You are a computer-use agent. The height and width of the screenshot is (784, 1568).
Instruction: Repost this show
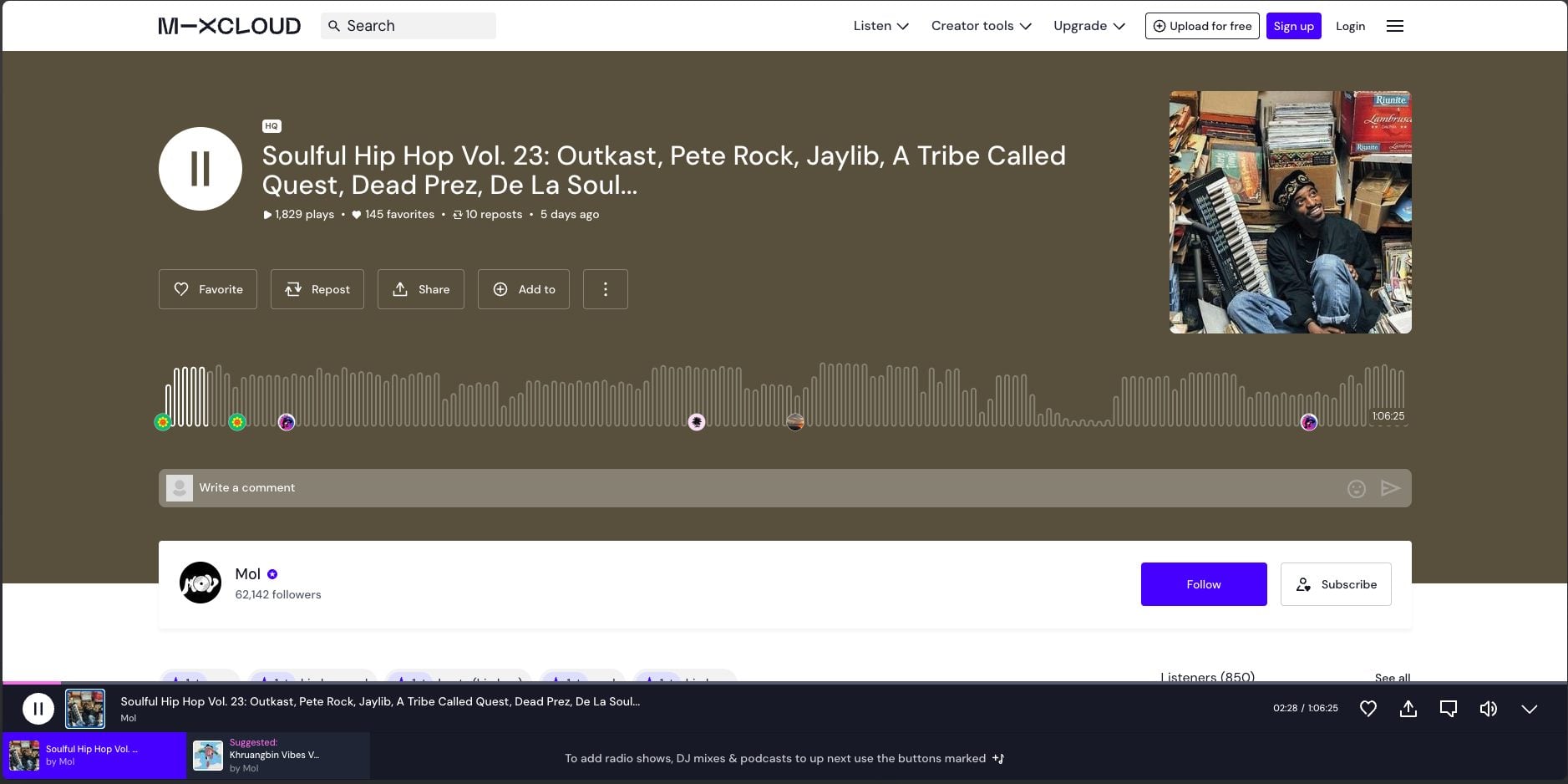pyautogui.click(x=317, y=289)
